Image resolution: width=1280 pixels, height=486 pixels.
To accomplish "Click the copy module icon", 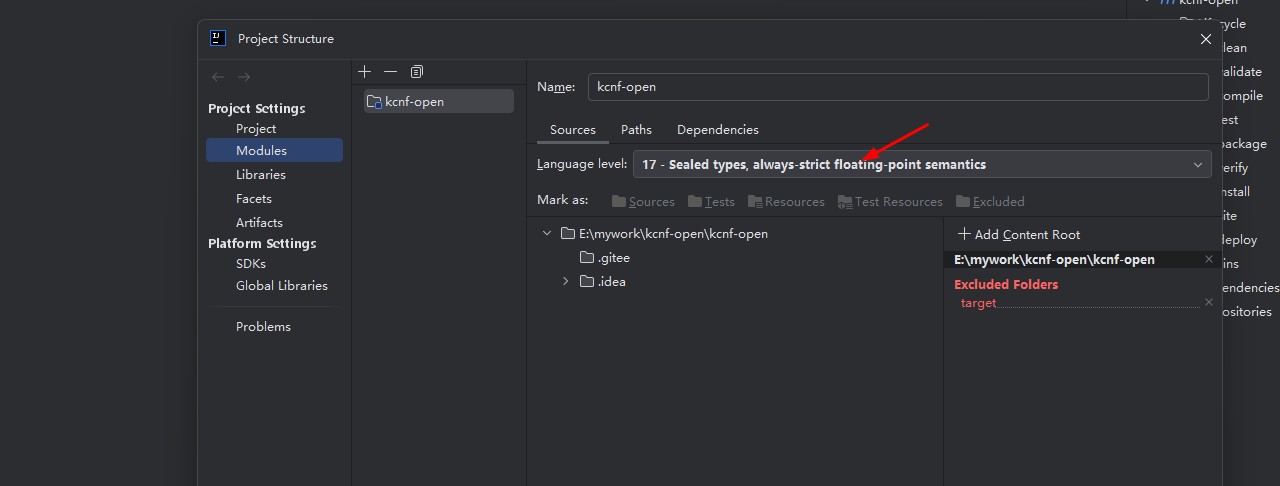I will pyautogui.click(x=417, y=72).
